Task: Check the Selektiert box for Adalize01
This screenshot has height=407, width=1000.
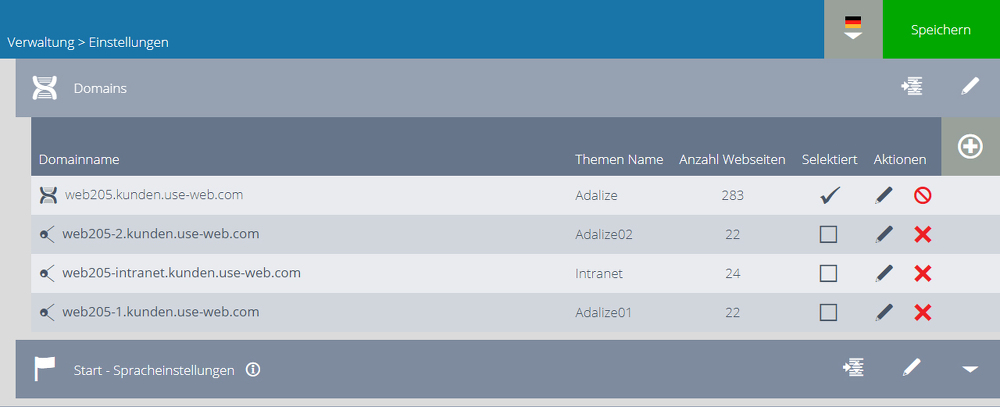Action: (x=828, y=312)
